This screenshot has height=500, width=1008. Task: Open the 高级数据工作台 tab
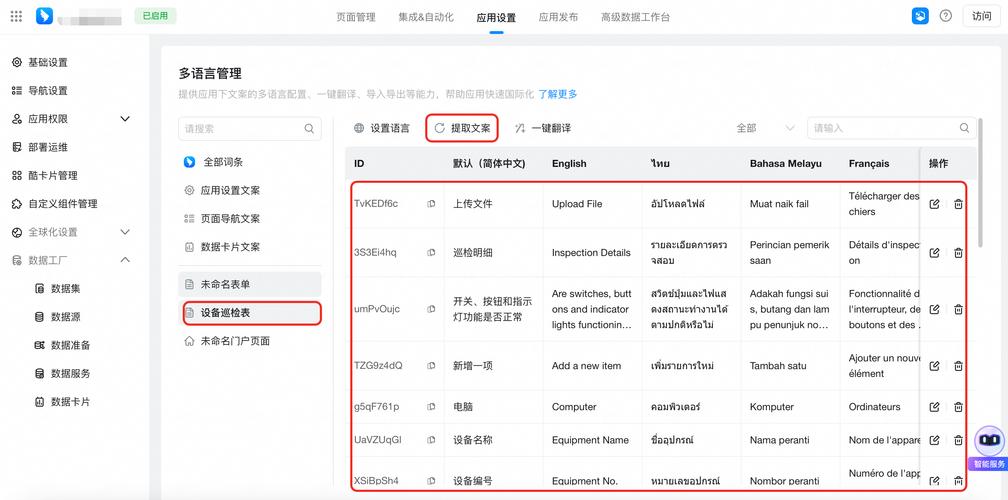point(635,17)
